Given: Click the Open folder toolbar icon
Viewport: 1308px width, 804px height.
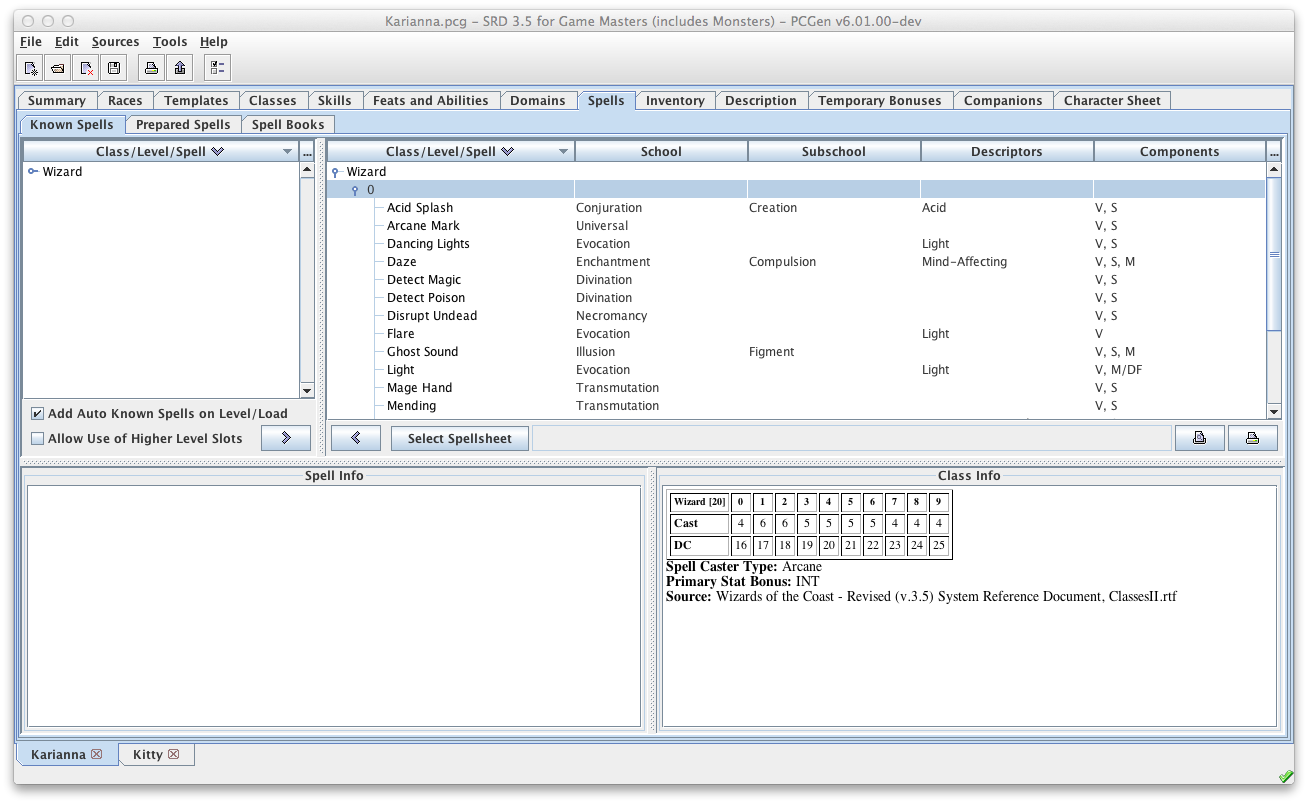Looking at the screenshot, I should pos(59,68).
